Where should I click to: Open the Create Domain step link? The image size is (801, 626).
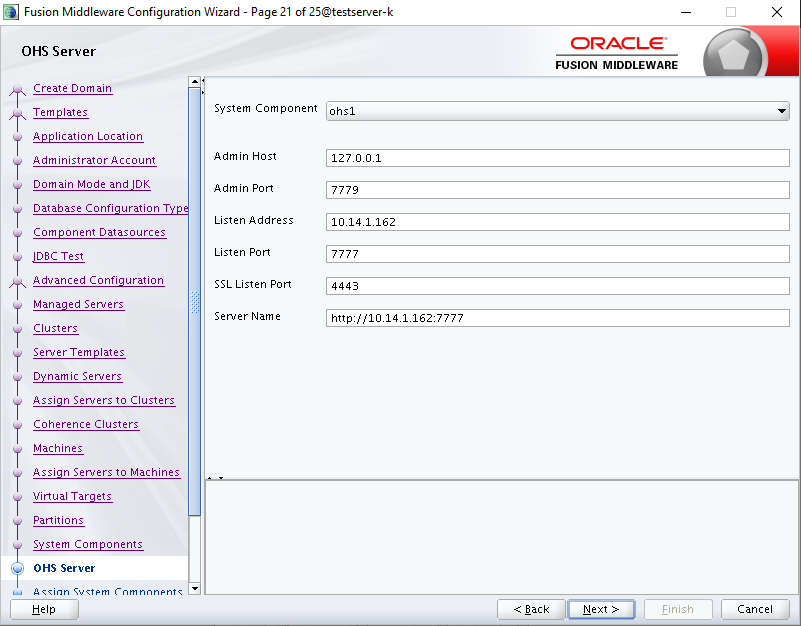(72, 88)
